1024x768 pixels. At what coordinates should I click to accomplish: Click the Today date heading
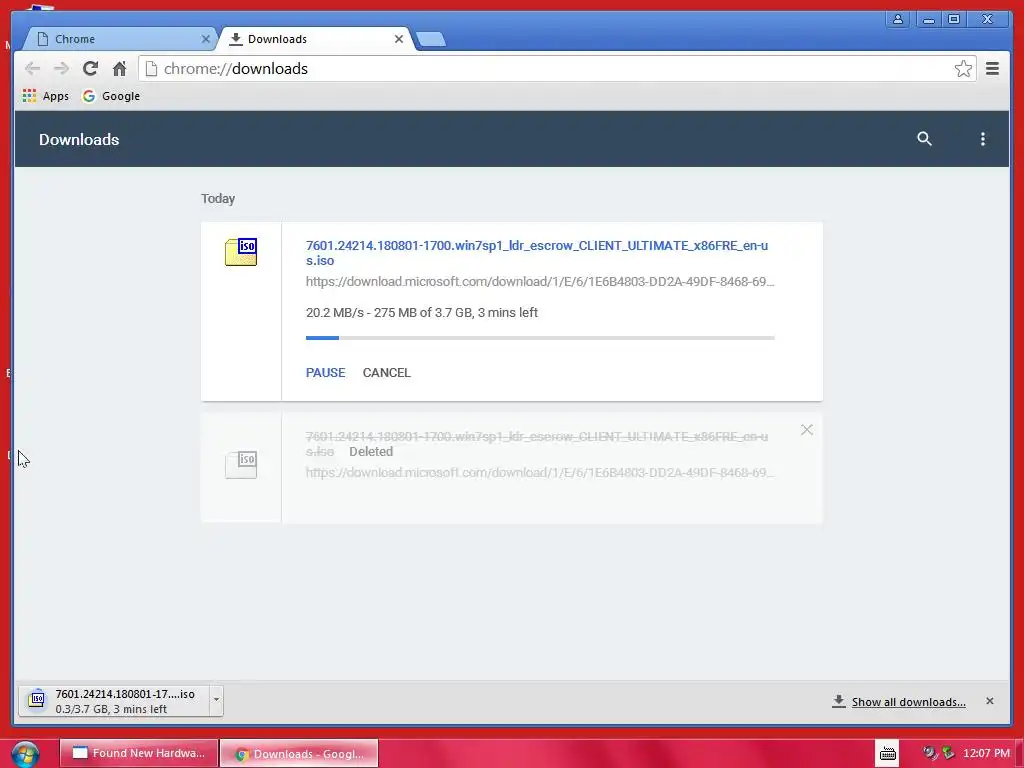point(217,199)
